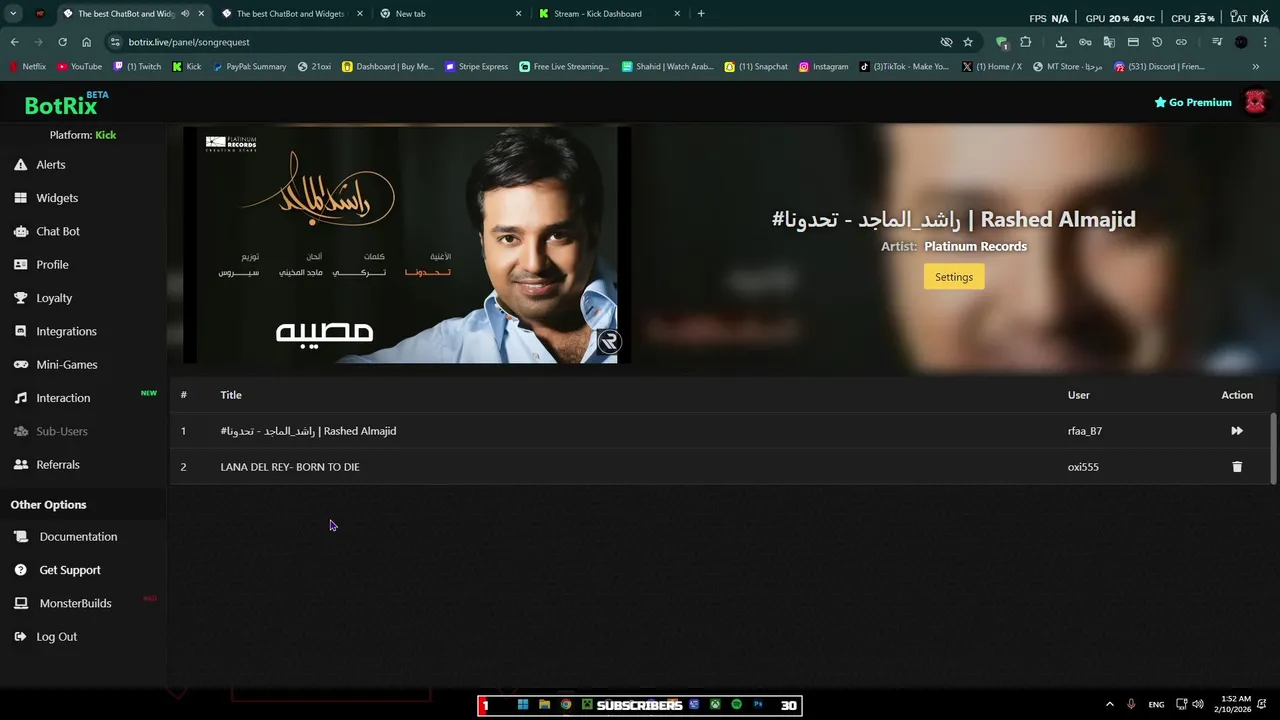Open the Kick bookmark
The height and width of the screenshot is (720, 1280).
[187, 67]
